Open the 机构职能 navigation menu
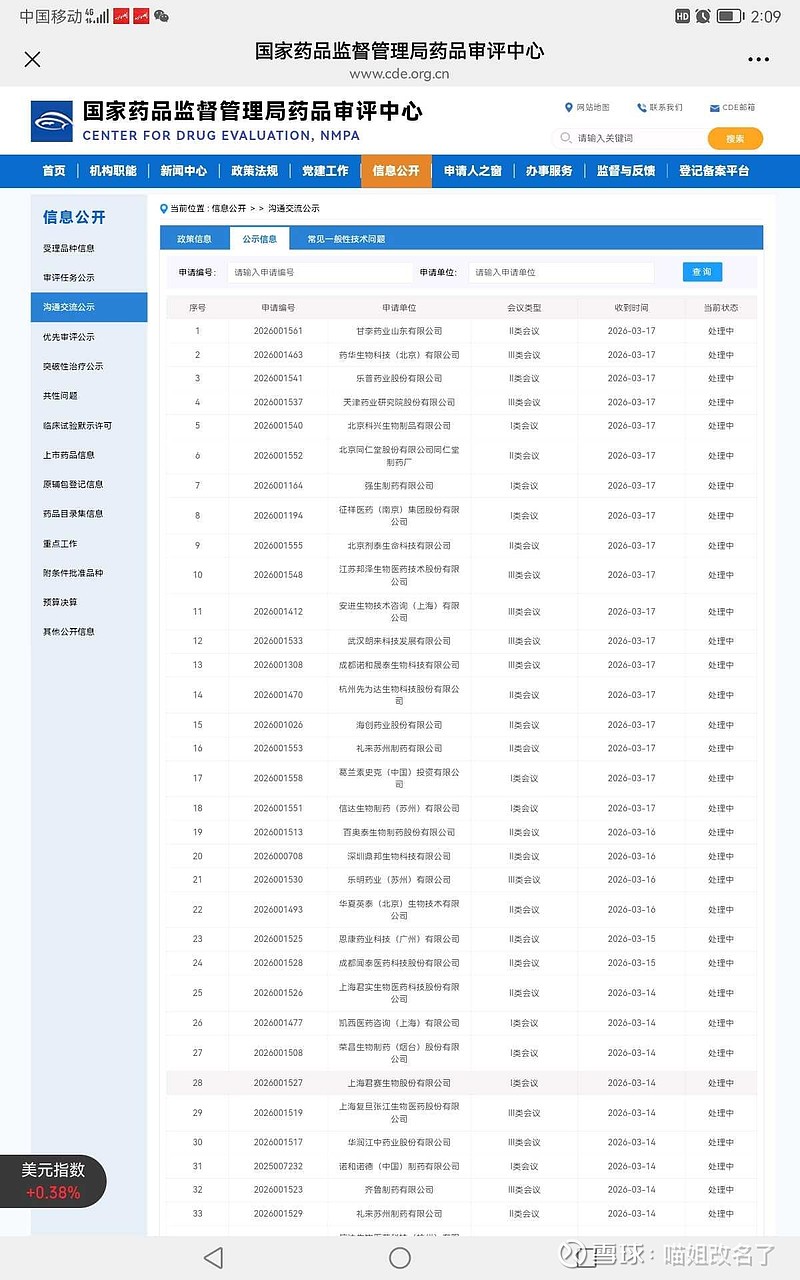The width and height of the screenshot is (800, 1280). [x=113, y=171]
